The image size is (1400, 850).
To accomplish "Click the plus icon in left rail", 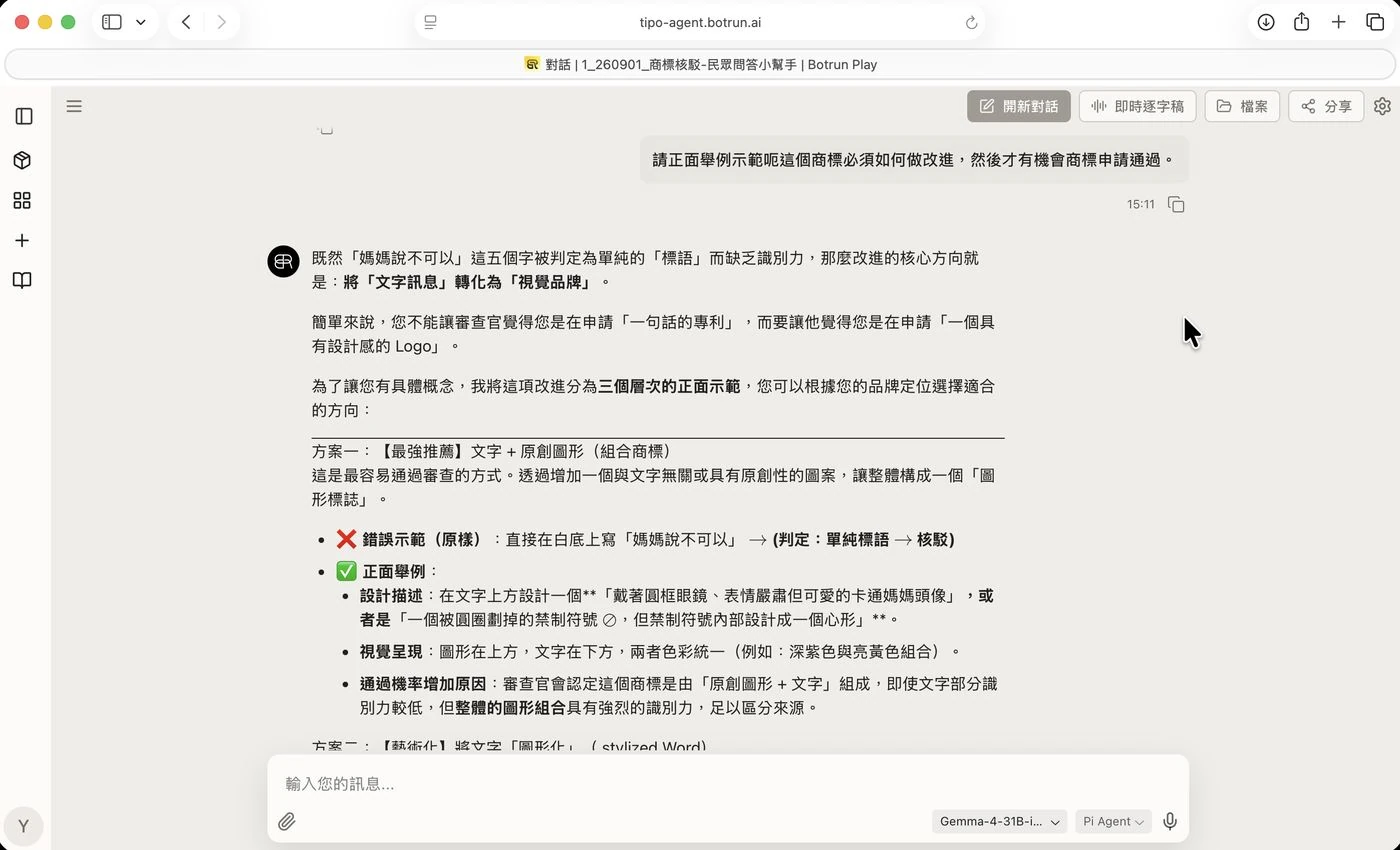I will 22,240.
